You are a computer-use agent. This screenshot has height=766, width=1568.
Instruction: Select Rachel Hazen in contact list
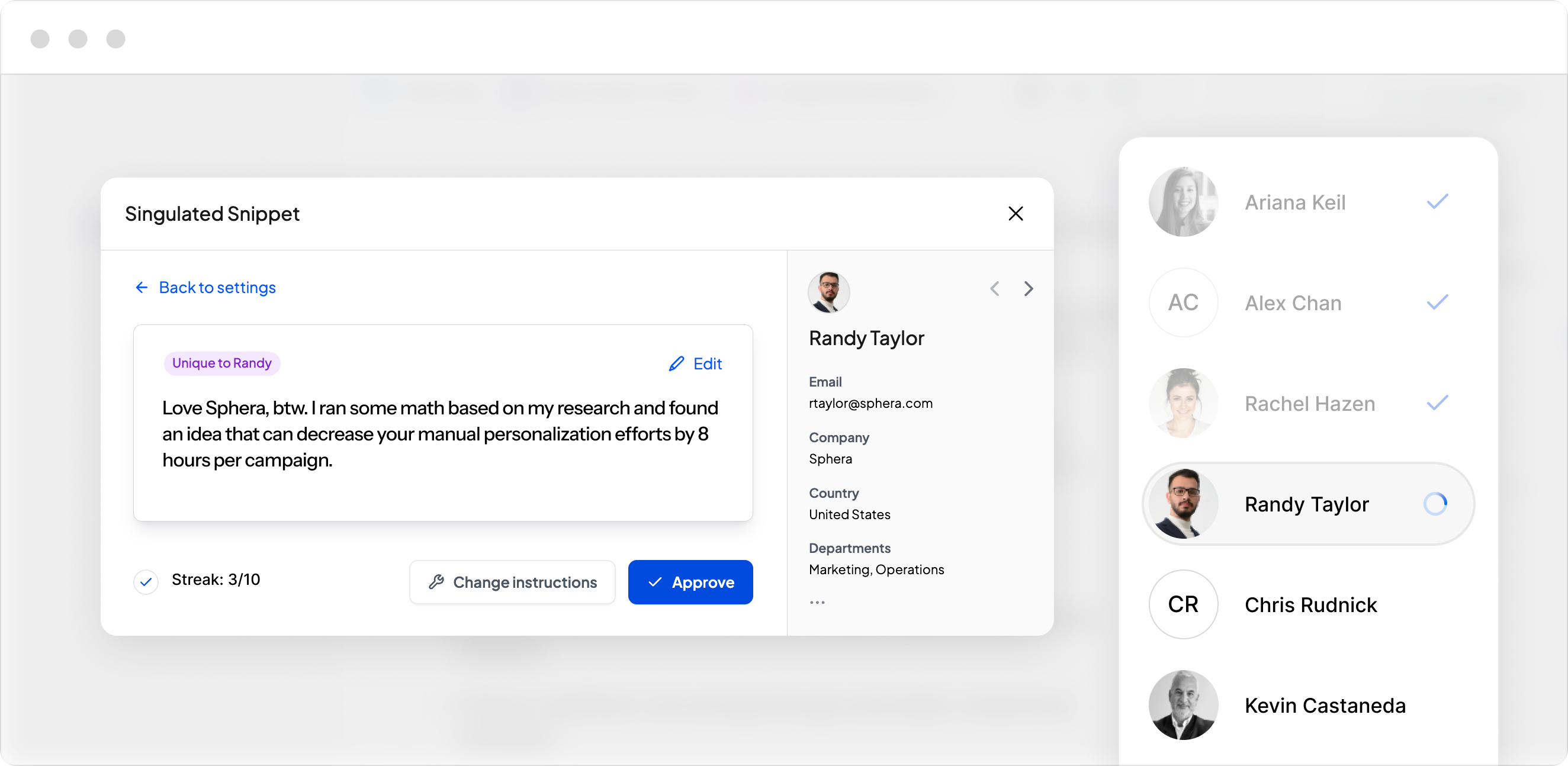coord(1307,403)
